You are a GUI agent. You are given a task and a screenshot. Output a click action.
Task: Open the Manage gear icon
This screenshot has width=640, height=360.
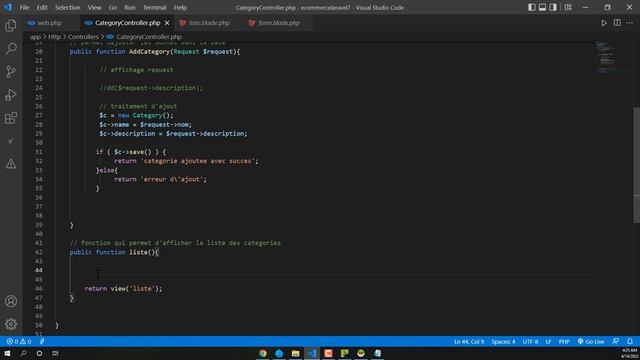point(11,324)
